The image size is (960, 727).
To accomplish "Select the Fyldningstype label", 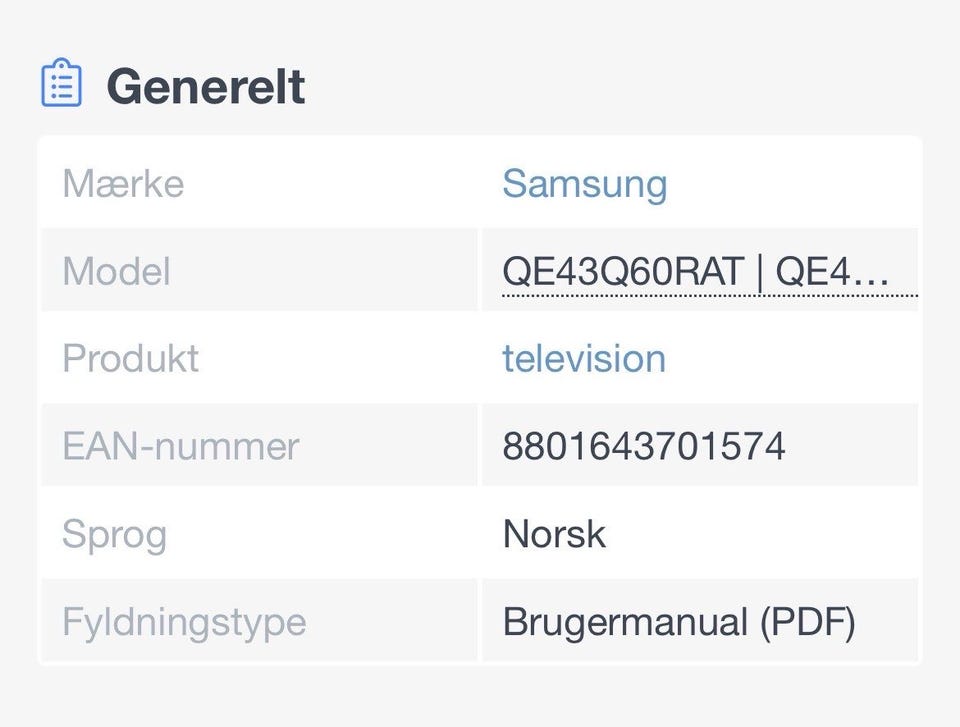I will pyautogui.click(x=184, y=621).
